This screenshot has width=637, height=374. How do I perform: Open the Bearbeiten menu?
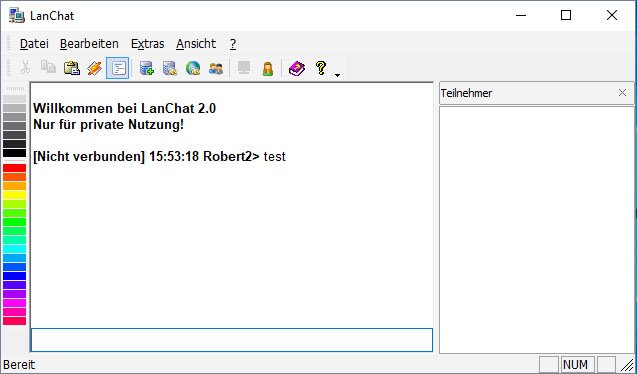tap(89, 43)
